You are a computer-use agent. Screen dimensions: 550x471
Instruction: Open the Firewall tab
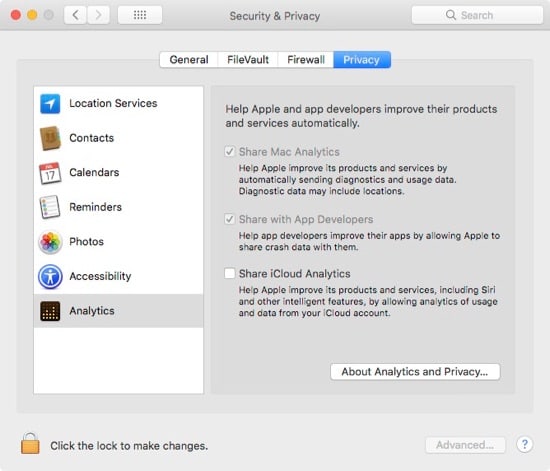pyautogui.click(x=306, y=60)
